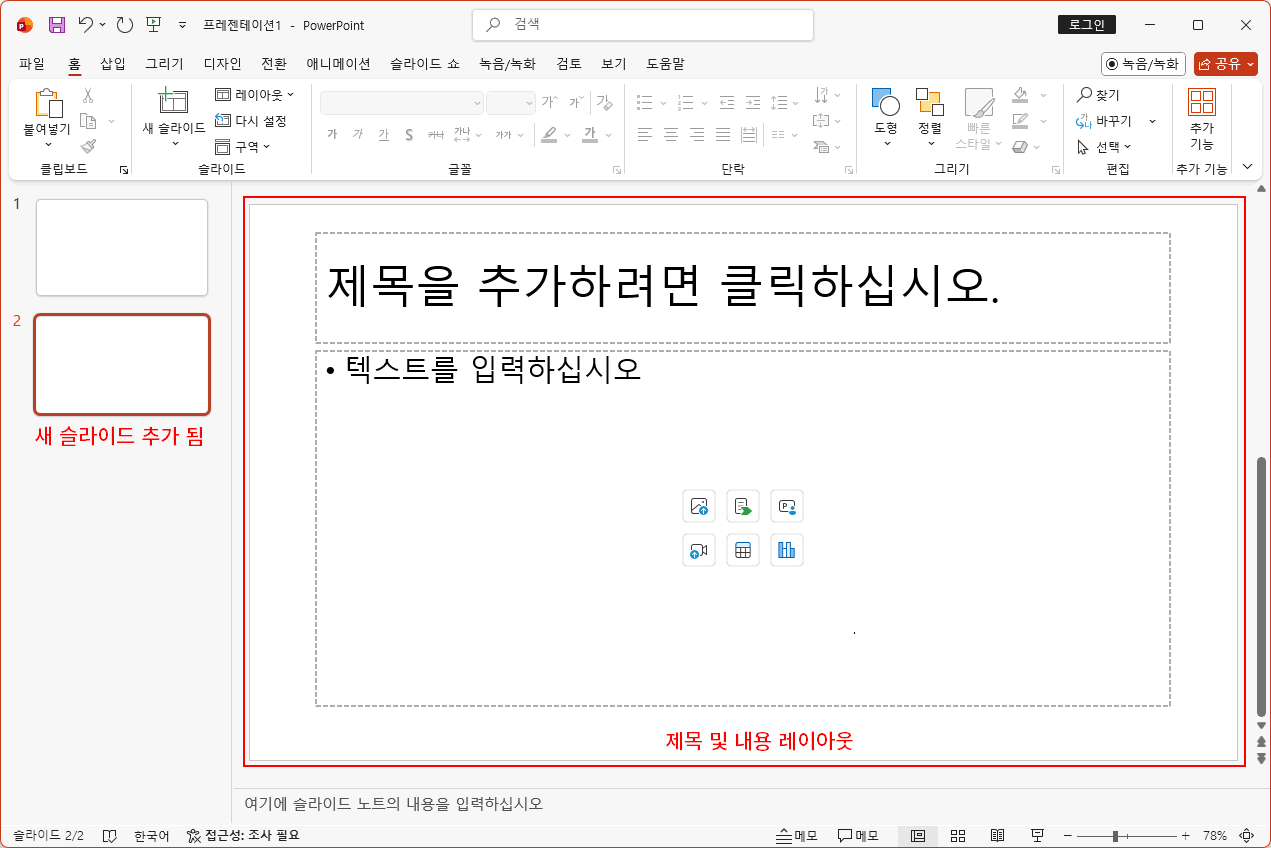
Task: Insert a video using the placeholder icon
Action: pyautogui.click(x=698, y=550)
